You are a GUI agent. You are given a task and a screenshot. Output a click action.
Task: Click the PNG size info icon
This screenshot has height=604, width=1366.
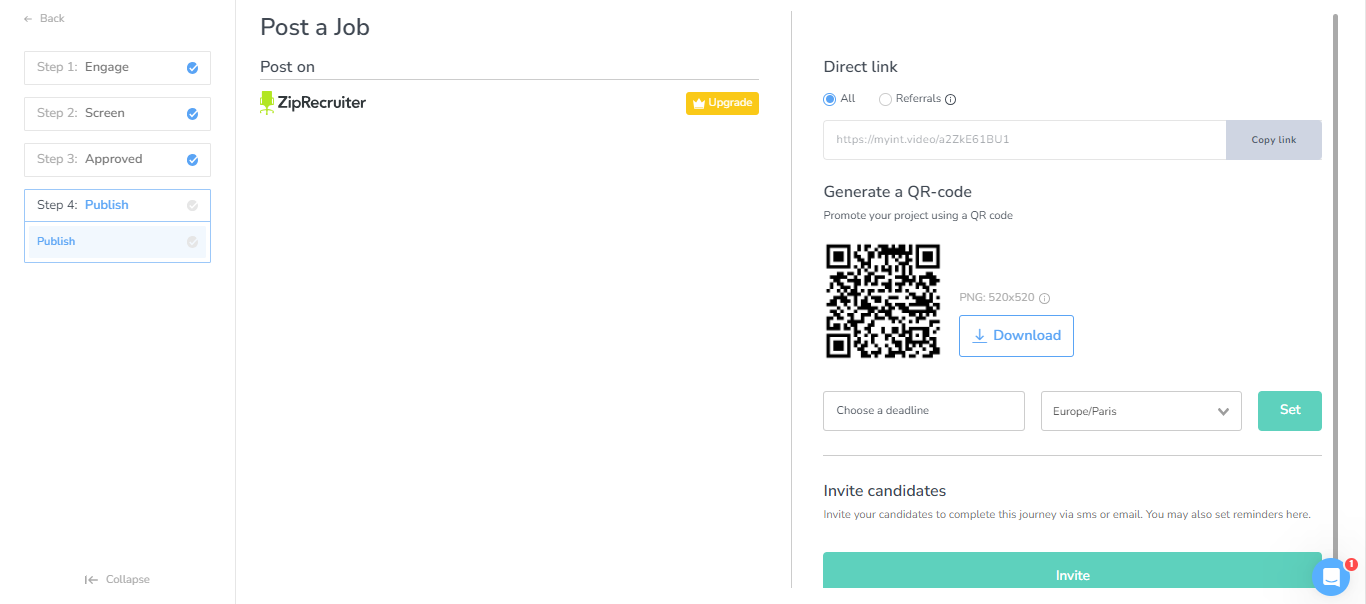click(x=1044, y=298)
